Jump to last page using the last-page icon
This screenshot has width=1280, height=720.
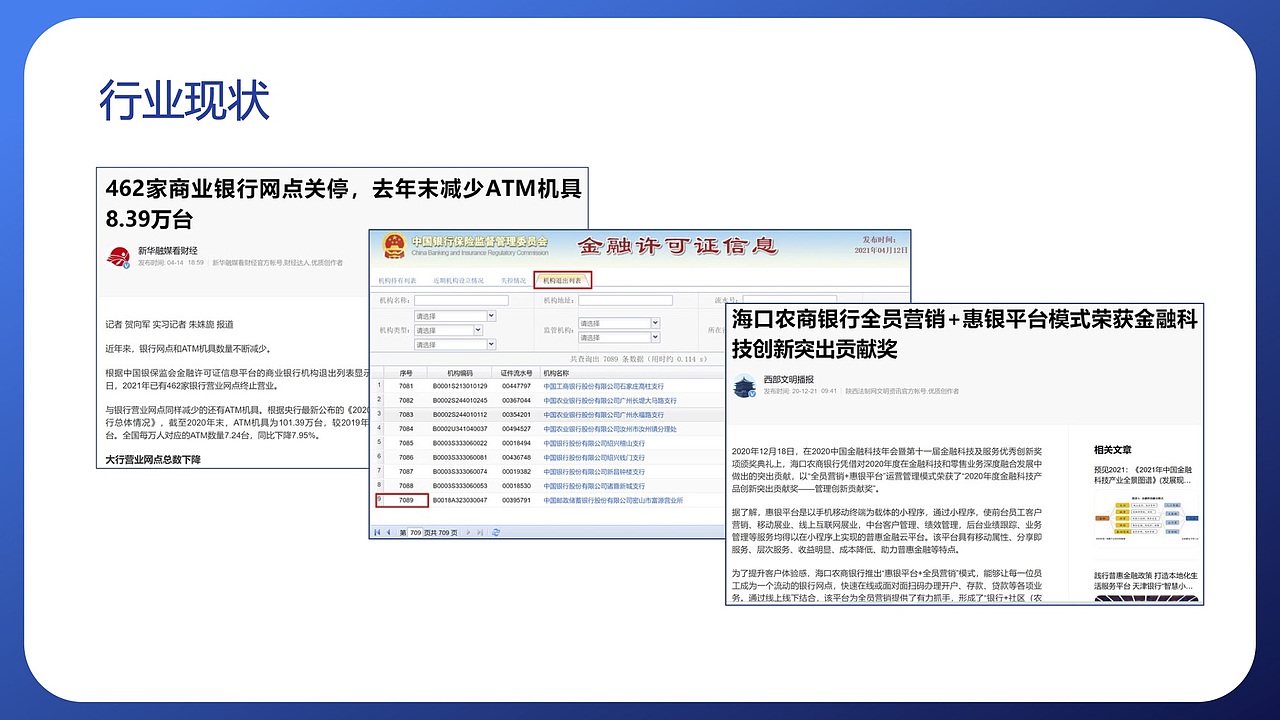[x=479, y=532]
